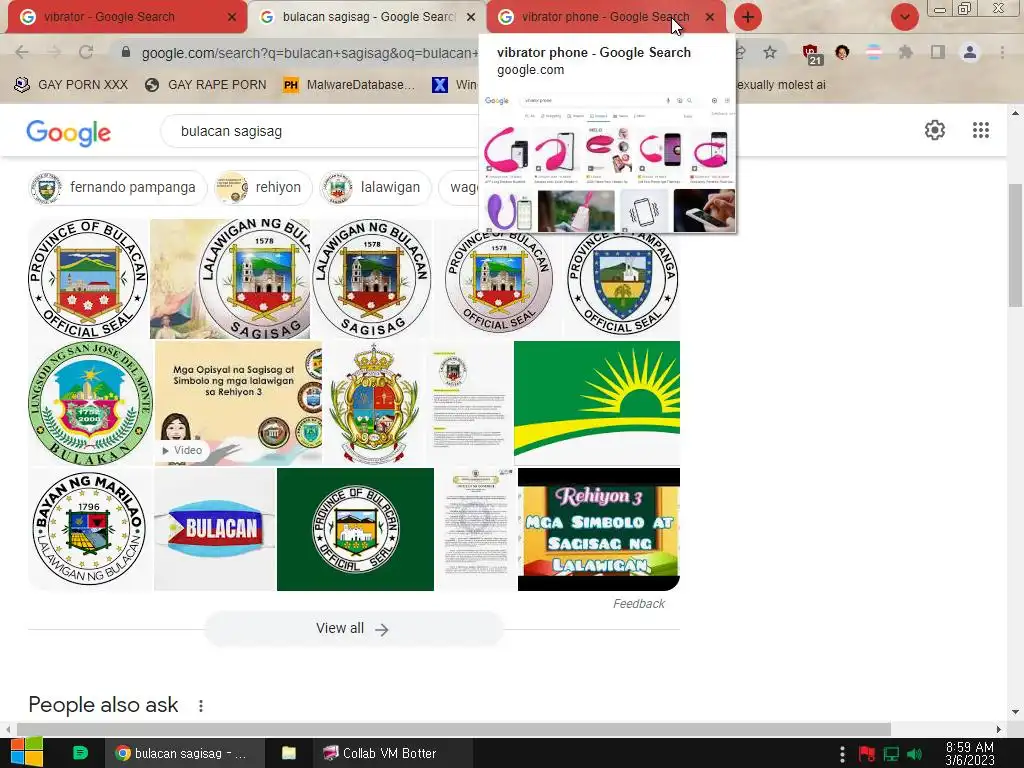
Task: Open the green-background Province of Bulacan seal
Action: (x=355, y=530)
